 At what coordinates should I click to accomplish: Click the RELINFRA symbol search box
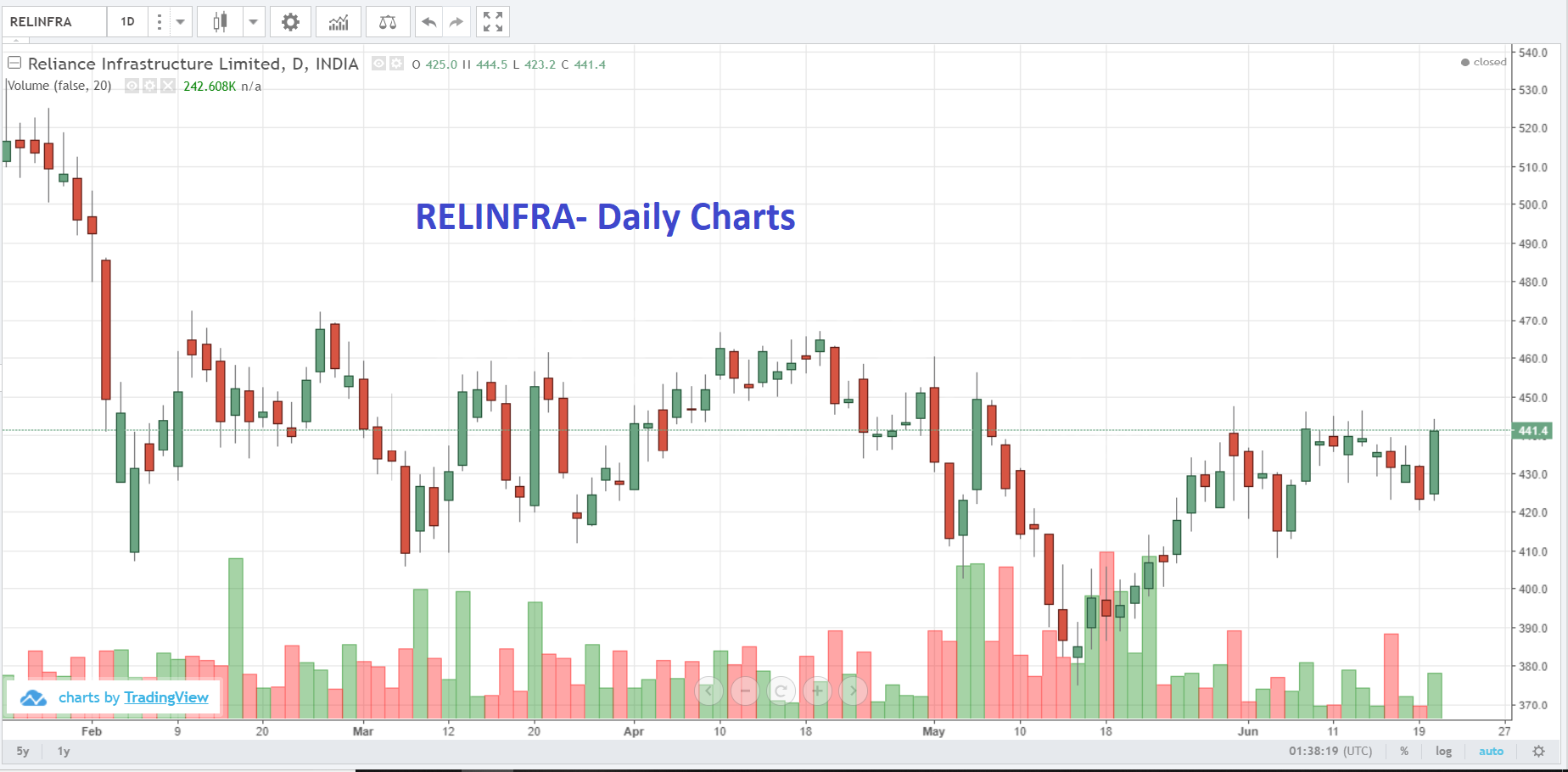tap(54, 22)
